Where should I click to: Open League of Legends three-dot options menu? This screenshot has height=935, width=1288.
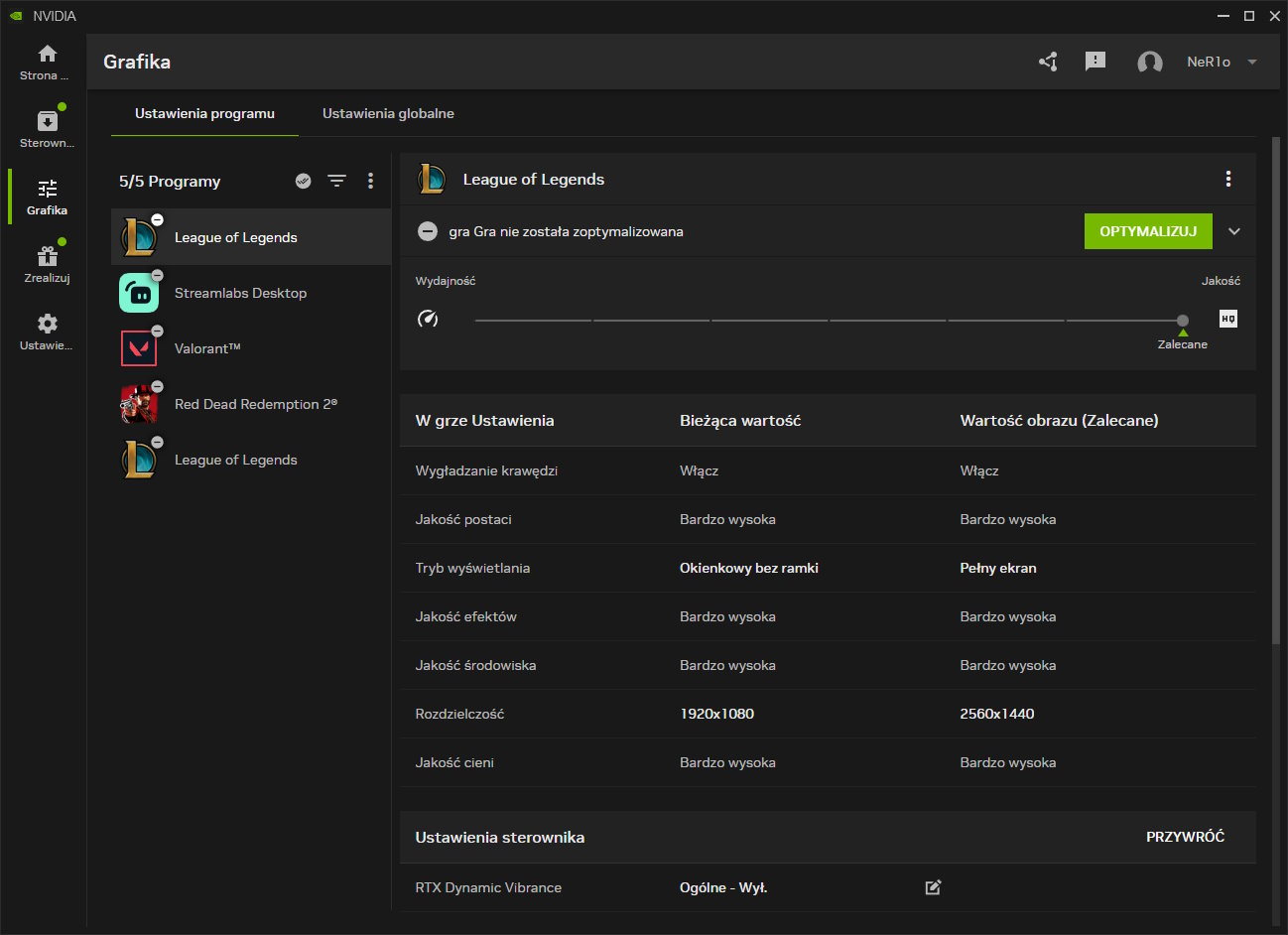(1228, 179)
